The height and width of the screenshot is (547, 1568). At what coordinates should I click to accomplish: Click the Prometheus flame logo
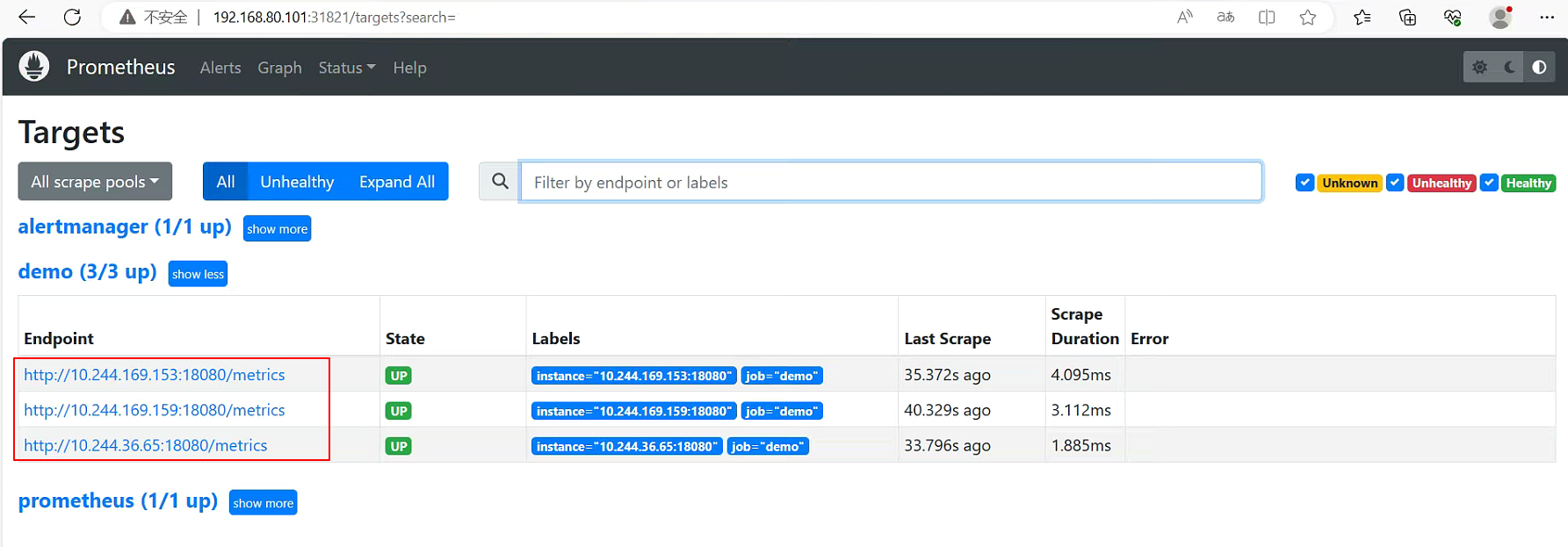34,67
